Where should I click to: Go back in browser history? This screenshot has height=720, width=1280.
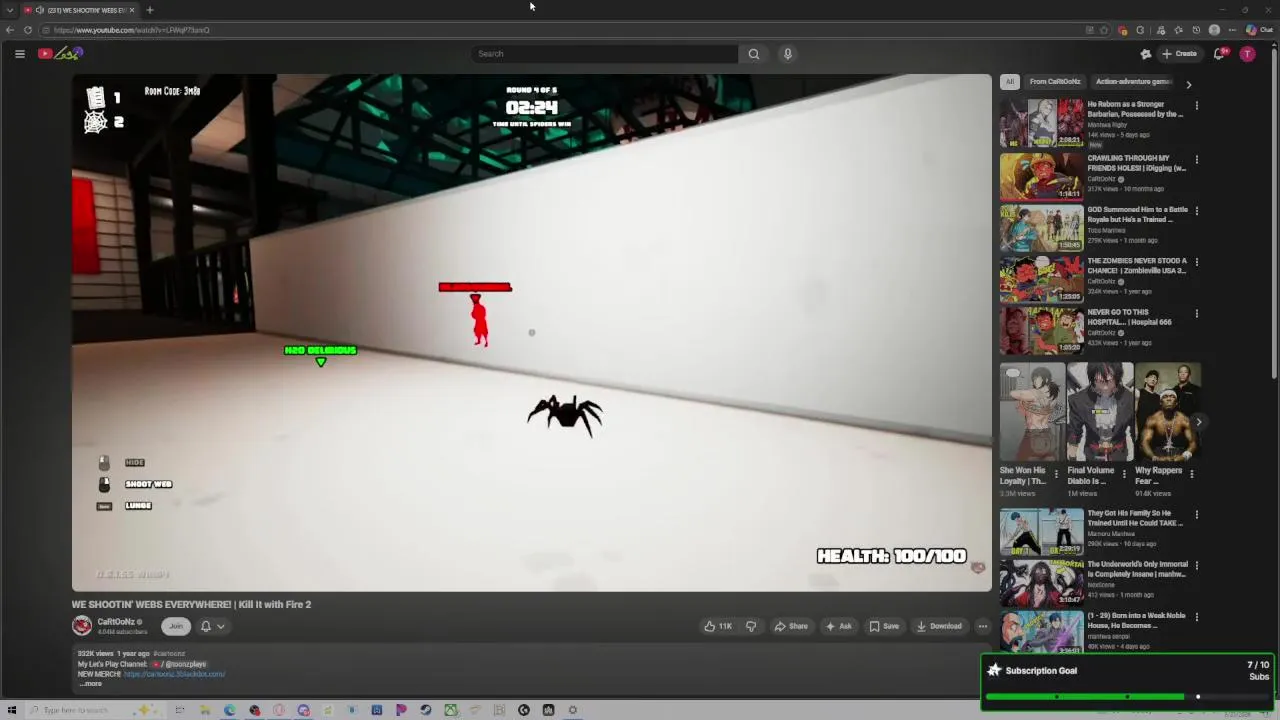pyautogui.click(x=10, y=30)
